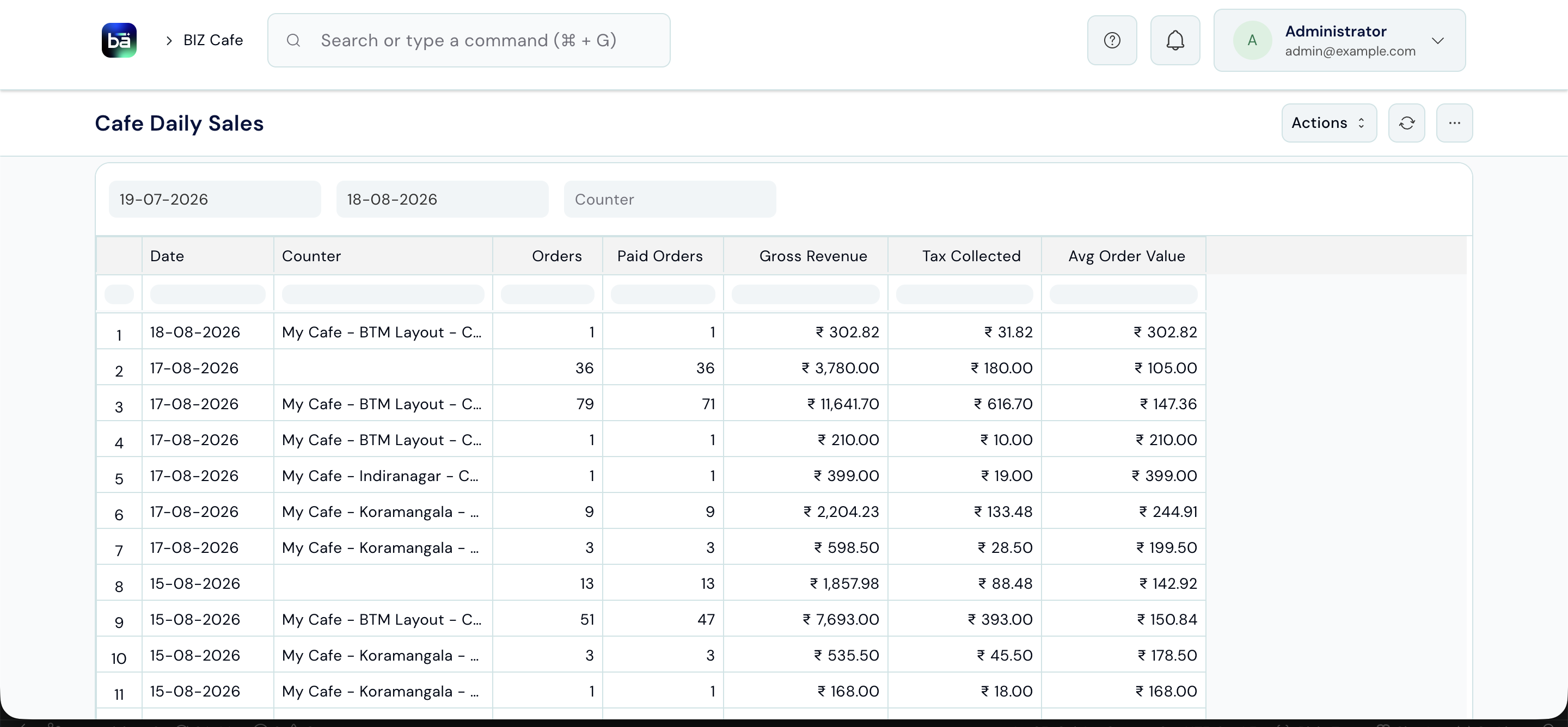Select avg order value ₹ 168.00
1568x727 pixels.
tap(1124, 691)
